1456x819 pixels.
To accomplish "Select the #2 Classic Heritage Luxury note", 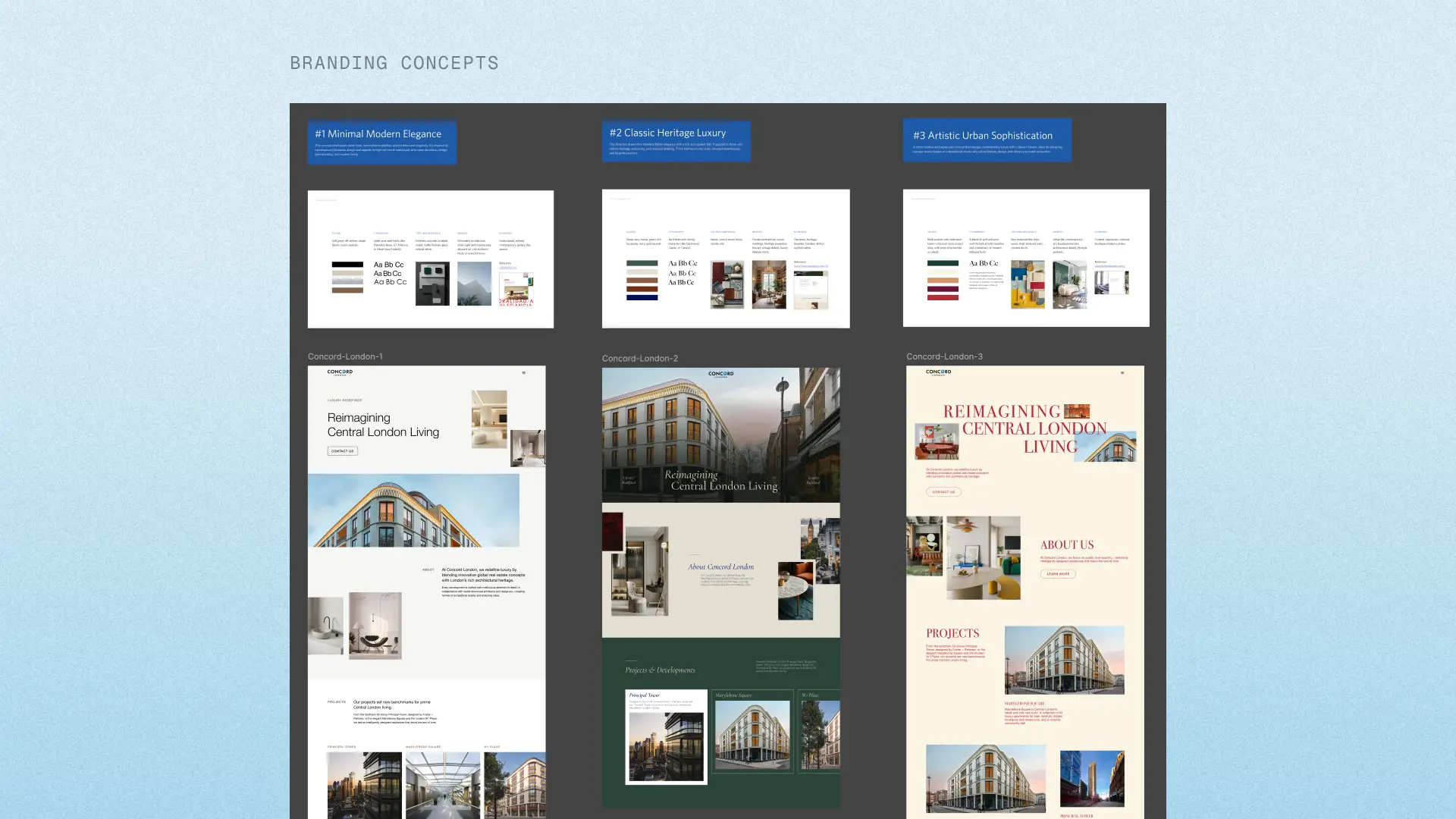I will [676, 141].
